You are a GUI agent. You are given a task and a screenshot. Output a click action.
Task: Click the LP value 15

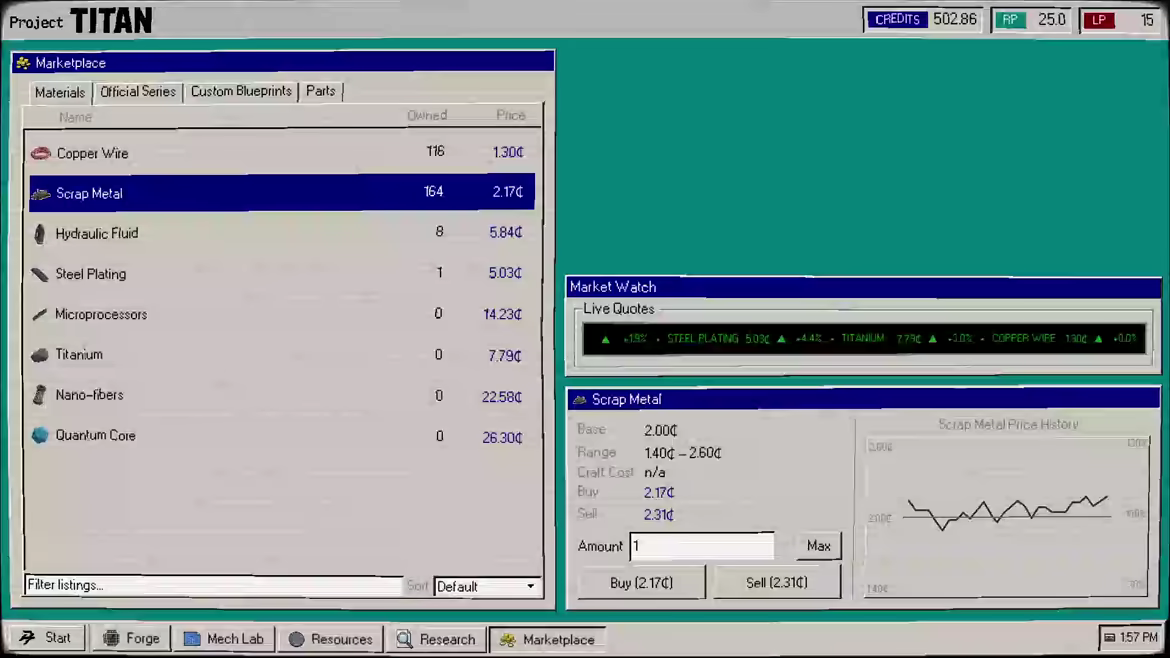(1147, 20)
